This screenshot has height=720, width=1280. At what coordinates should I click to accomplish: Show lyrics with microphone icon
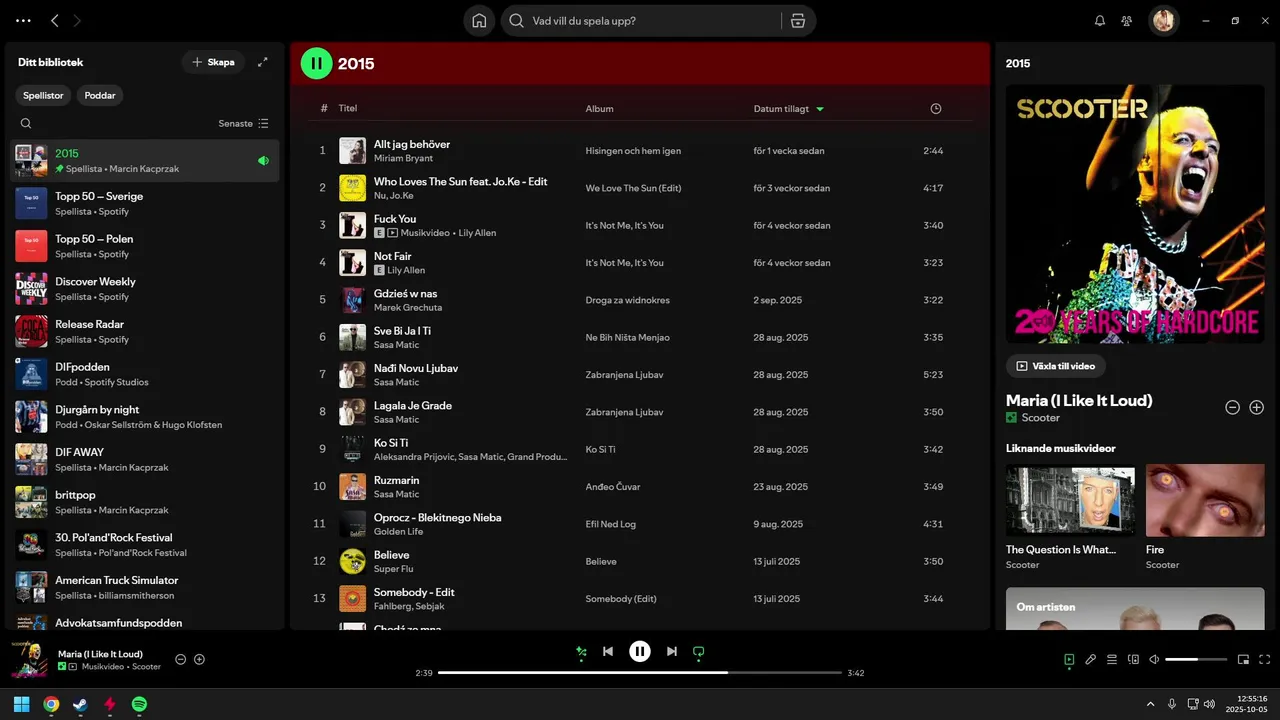(x=1091, y=660)
